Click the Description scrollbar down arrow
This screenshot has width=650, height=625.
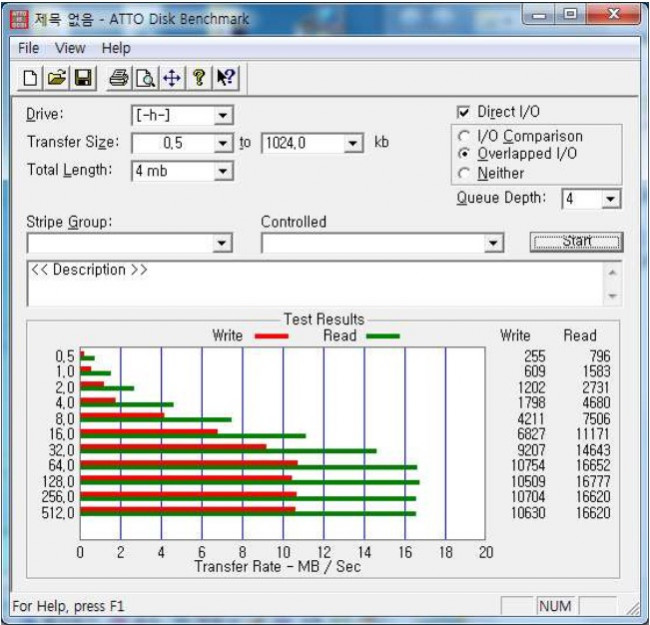(x=612, y=296)
